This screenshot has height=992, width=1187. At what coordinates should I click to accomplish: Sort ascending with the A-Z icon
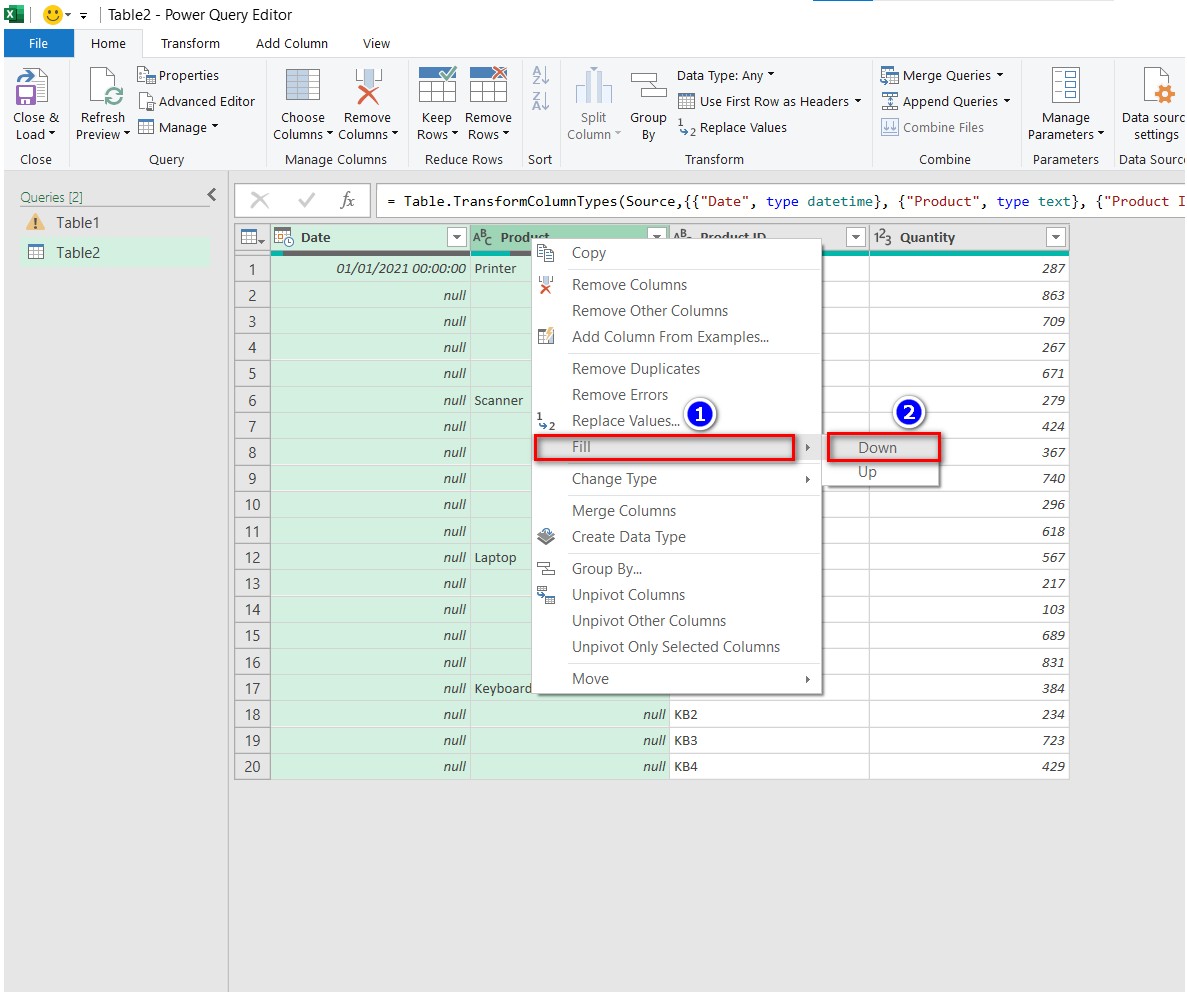[x=541, y=76]
